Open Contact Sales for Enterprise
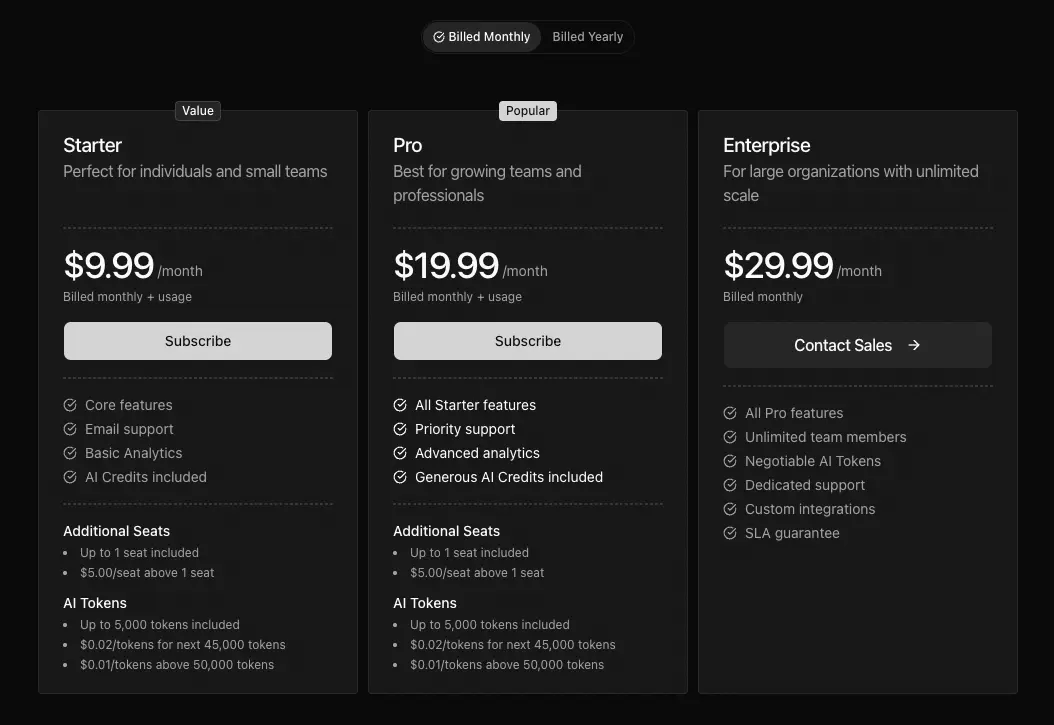This screenshot has height=725, width=1054. pos(857,344)
